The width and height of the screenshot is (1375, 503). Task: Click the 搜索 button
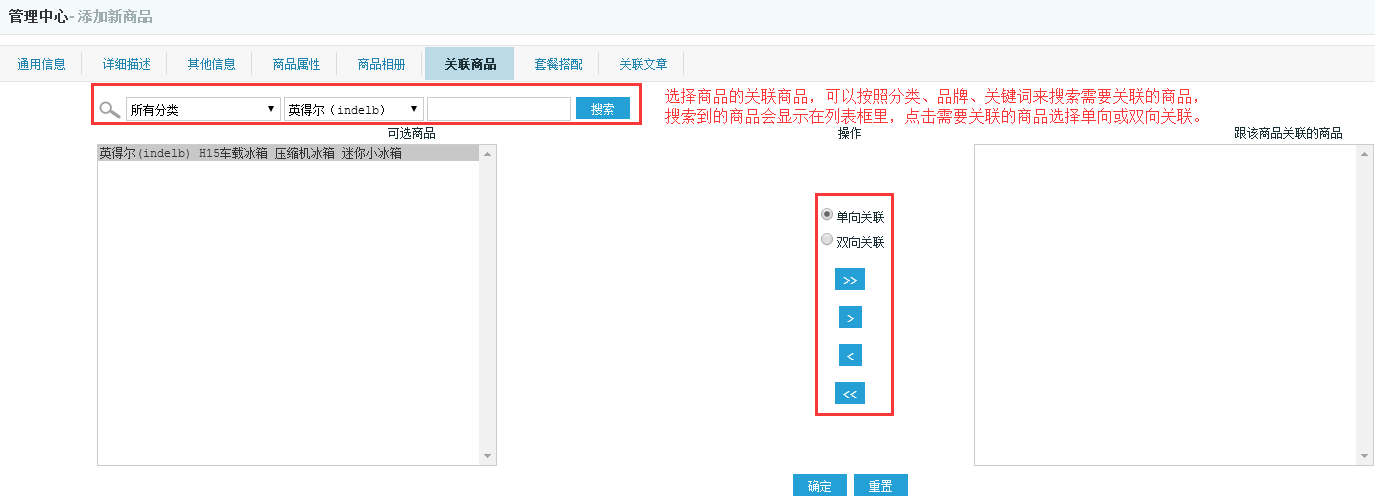[602, 109]
